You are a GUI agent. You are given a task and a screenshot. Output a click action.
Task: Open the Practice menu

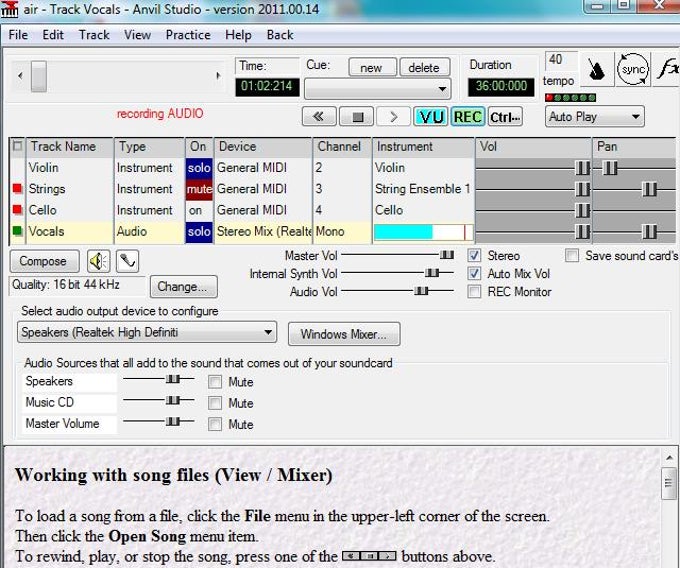coord(188,35)
